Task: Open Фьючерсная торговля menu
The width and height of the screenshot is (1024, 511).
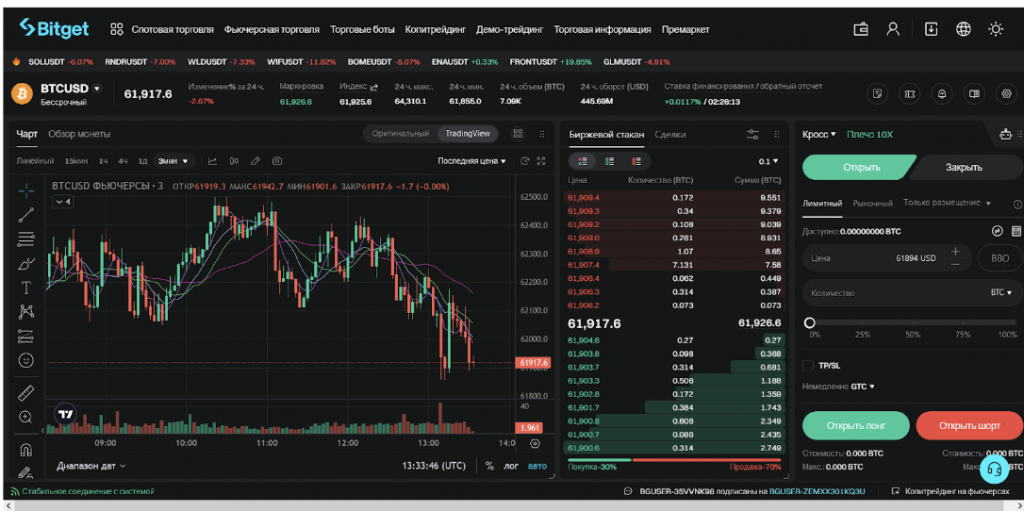Action: click(x=272, y=29)
